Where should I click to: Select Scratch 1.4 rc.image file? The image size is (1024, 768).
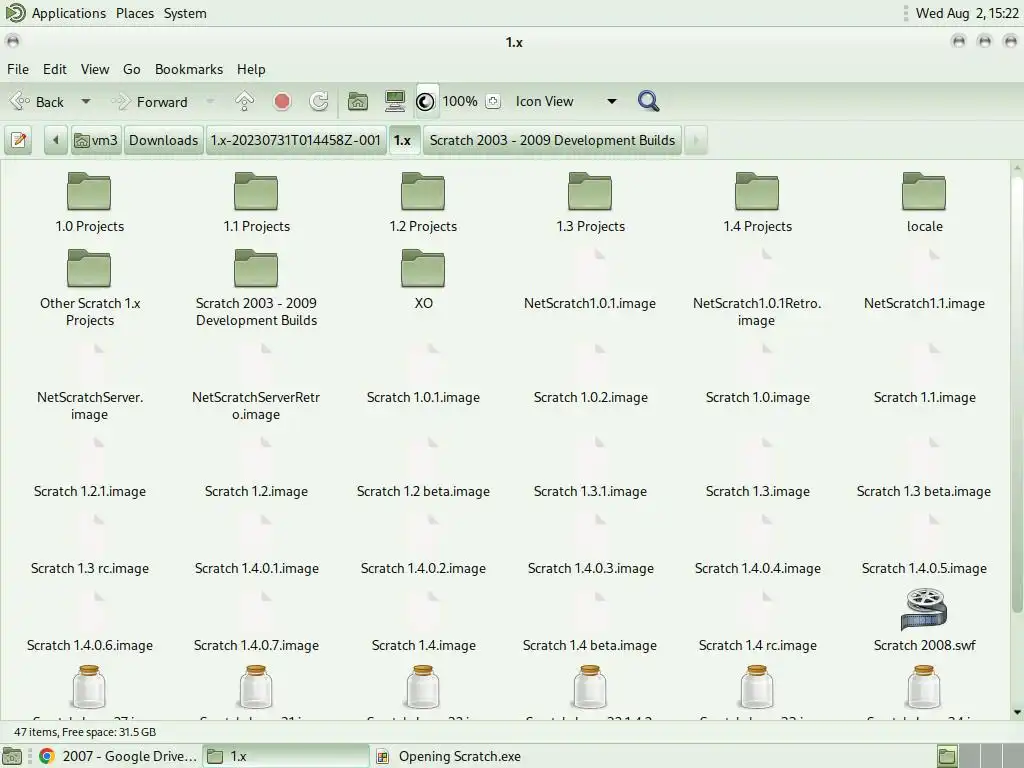pyautogui.click(x=758, y=645)
